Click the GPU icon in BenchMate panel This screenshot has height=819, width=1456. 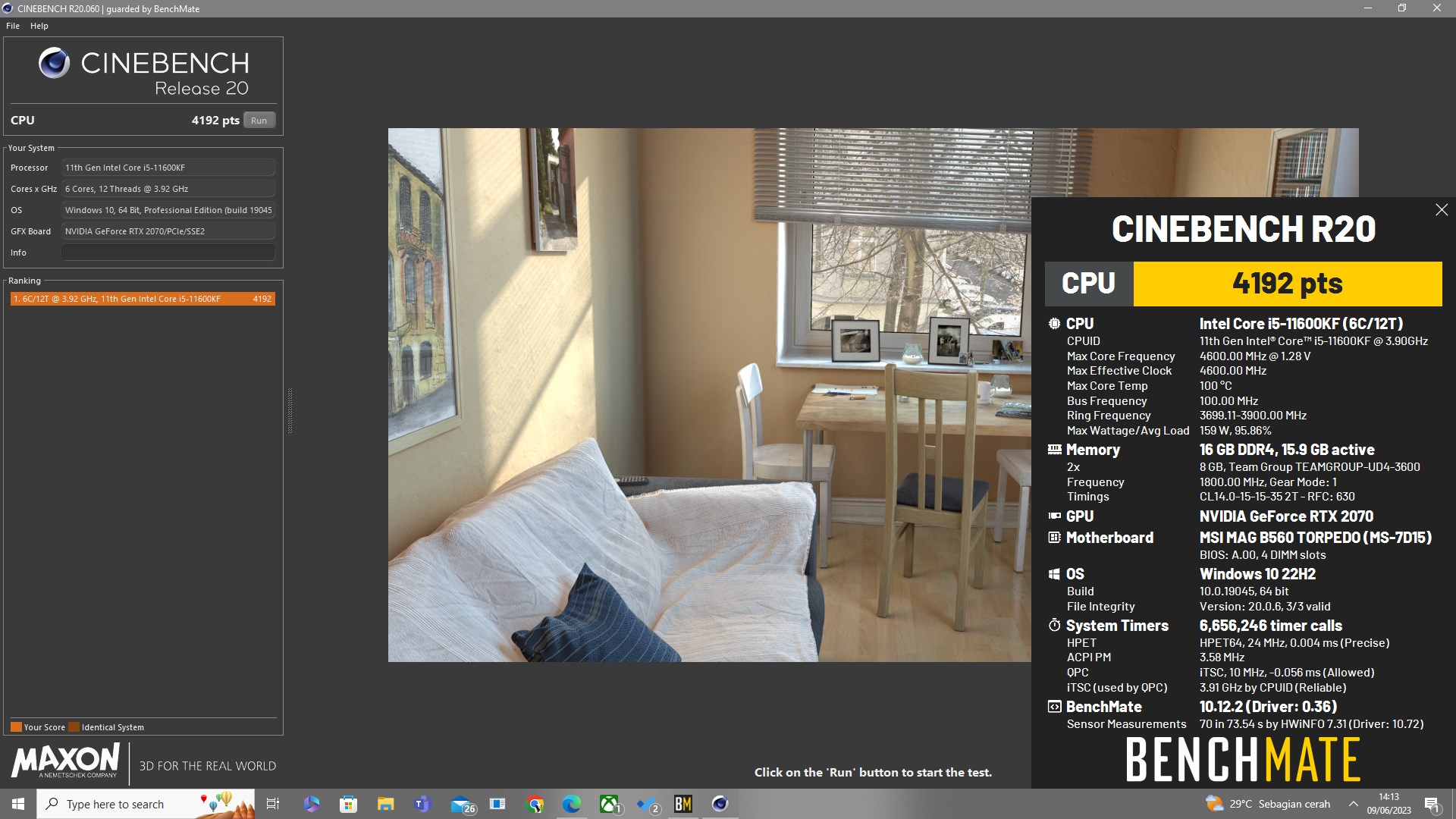pyautogui.click(x=1054, y=516)
